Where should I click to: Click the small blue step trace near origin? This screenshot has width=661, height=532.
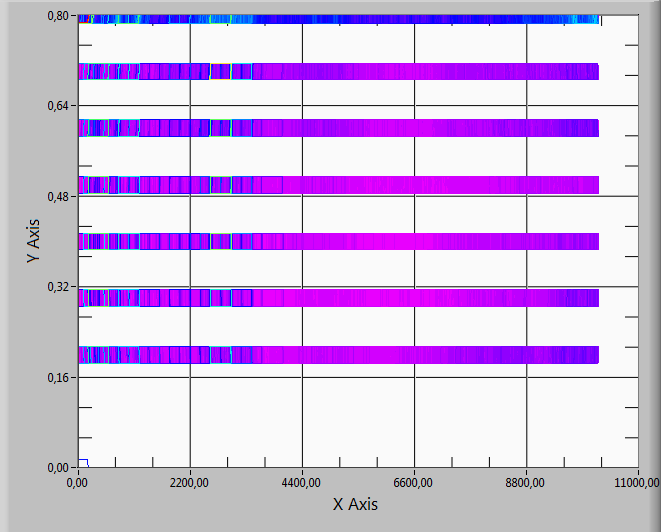click(83, 463)
